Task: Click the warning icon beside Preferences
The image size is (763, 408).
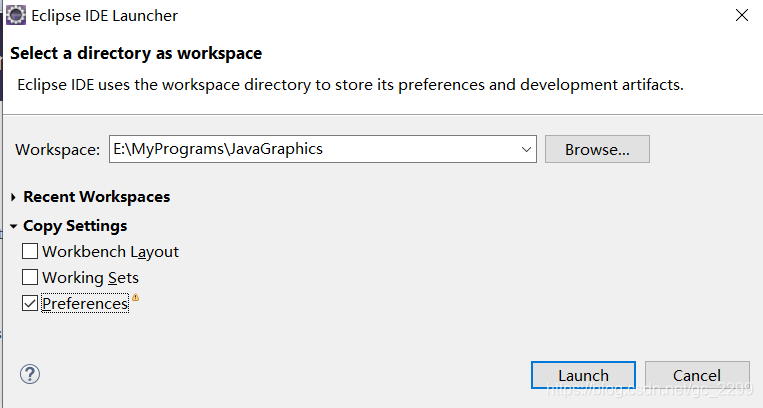Action: coord(135,297)
